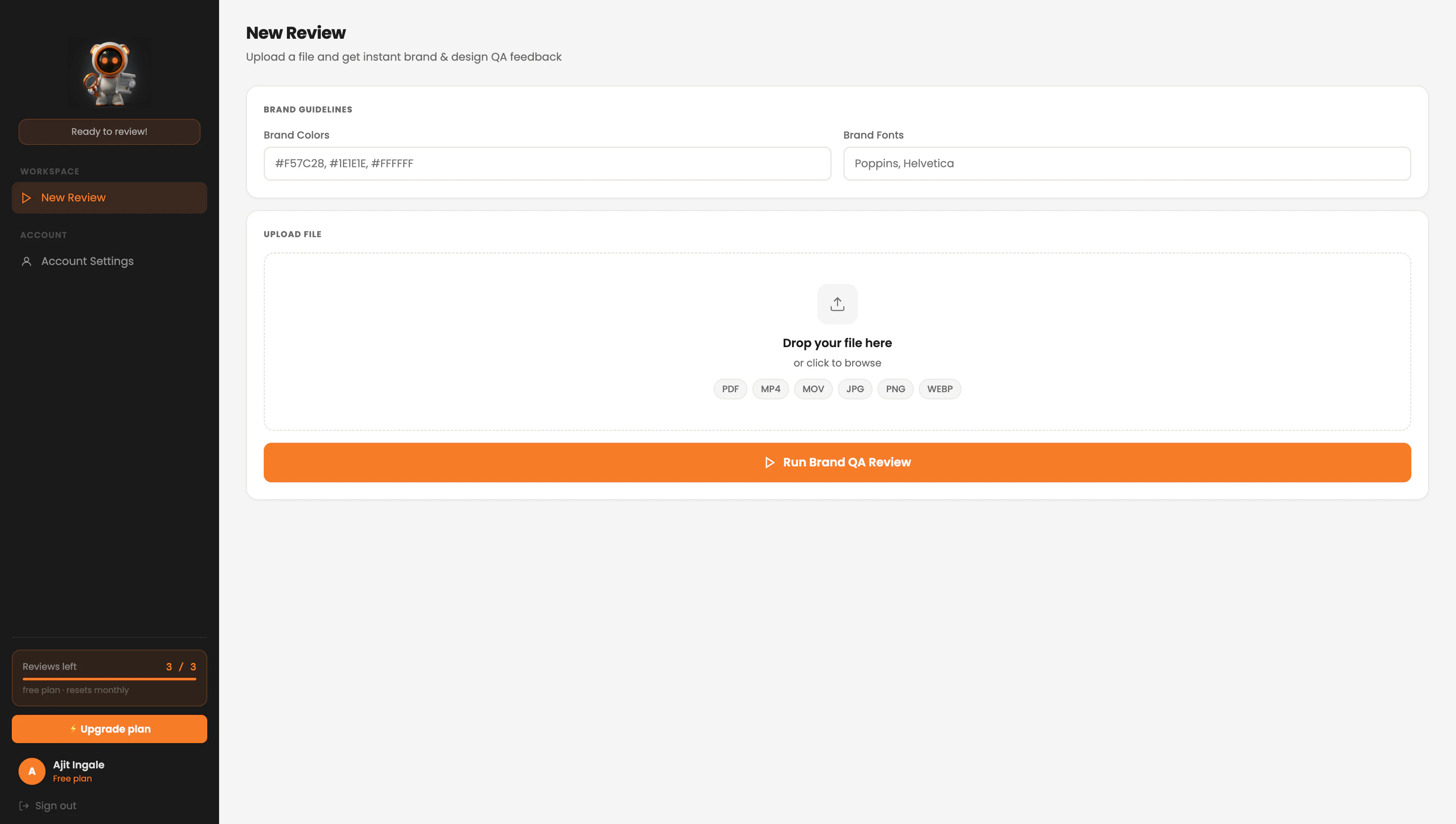Select the PNG format chip
This screenshot has height=824, width=1456.
[x=895, y=389]
